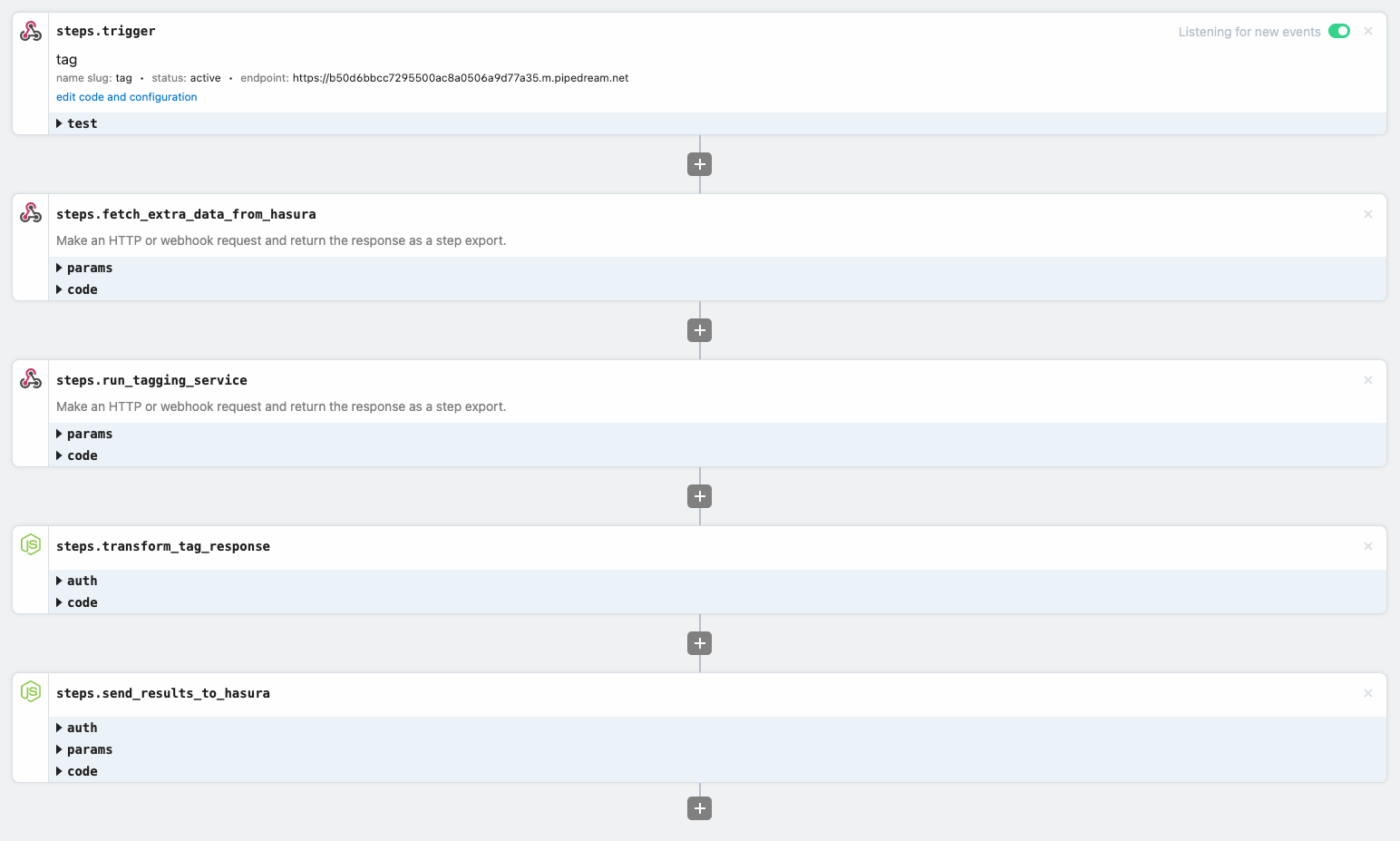The width and height of the screenshot is (1400, 841).
Task: Click the webhook icon of fetch_extra_data_from_hasura step
Action: pos(31,213)
